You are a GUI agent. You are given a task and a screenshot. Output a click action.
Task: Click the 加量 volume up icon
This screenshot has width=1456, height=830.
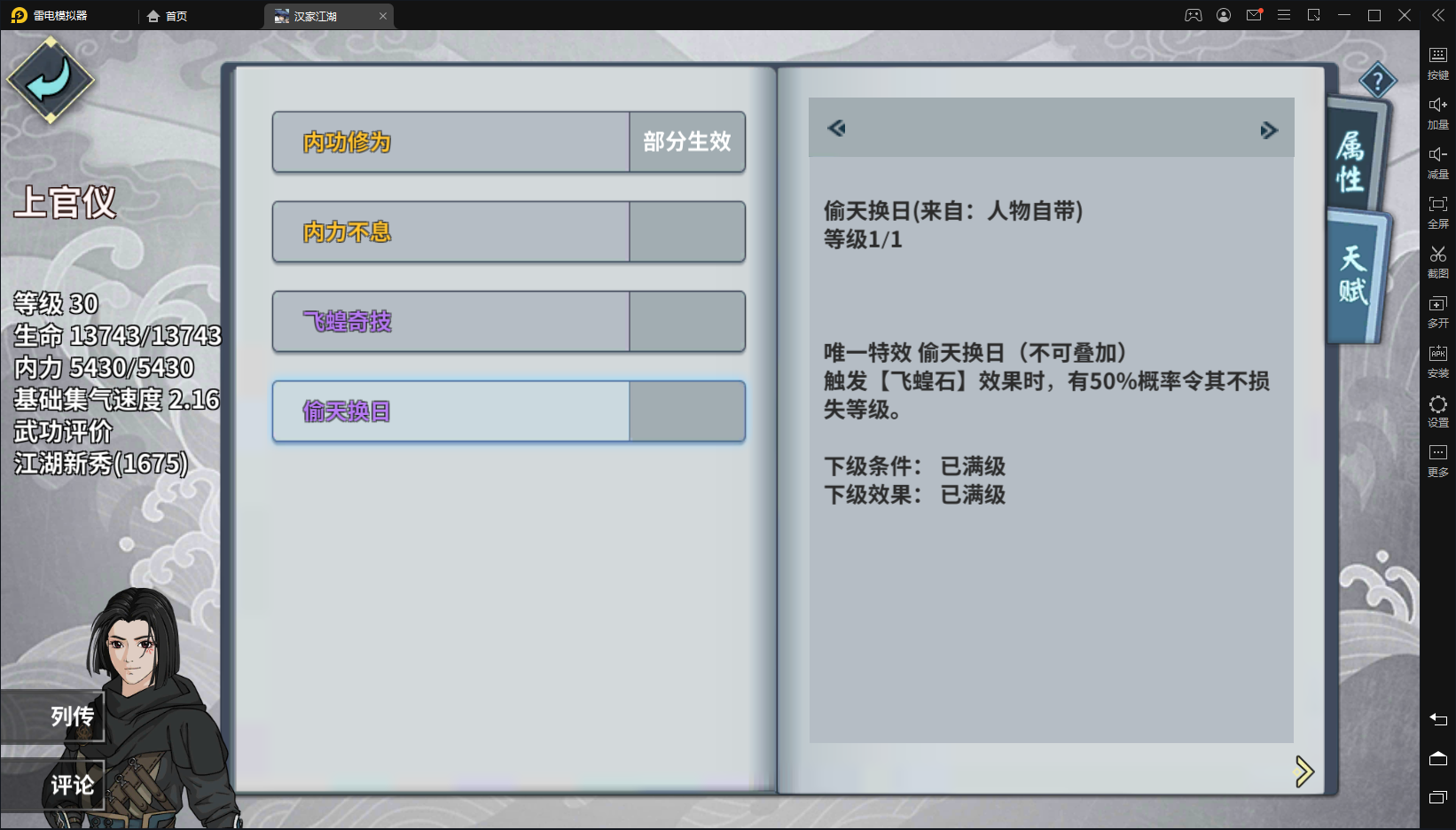click(1437, 112)
